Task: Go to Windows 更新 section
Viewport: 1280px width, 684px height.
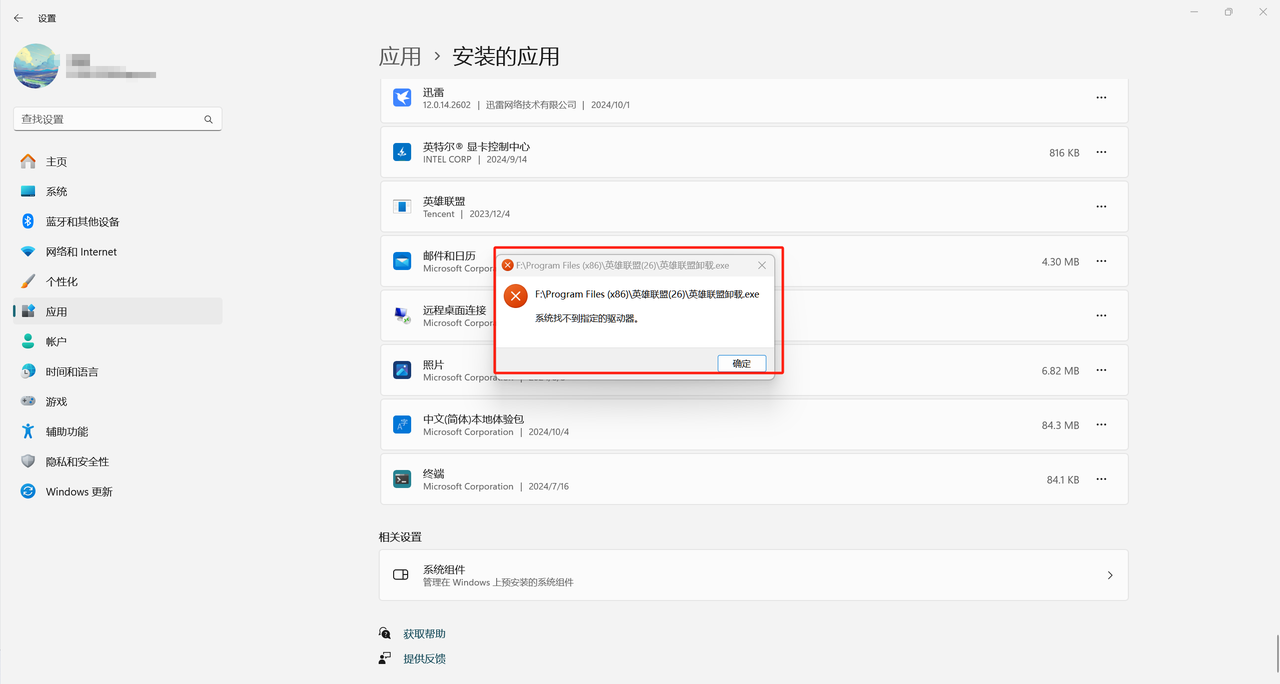Action: 78,491
